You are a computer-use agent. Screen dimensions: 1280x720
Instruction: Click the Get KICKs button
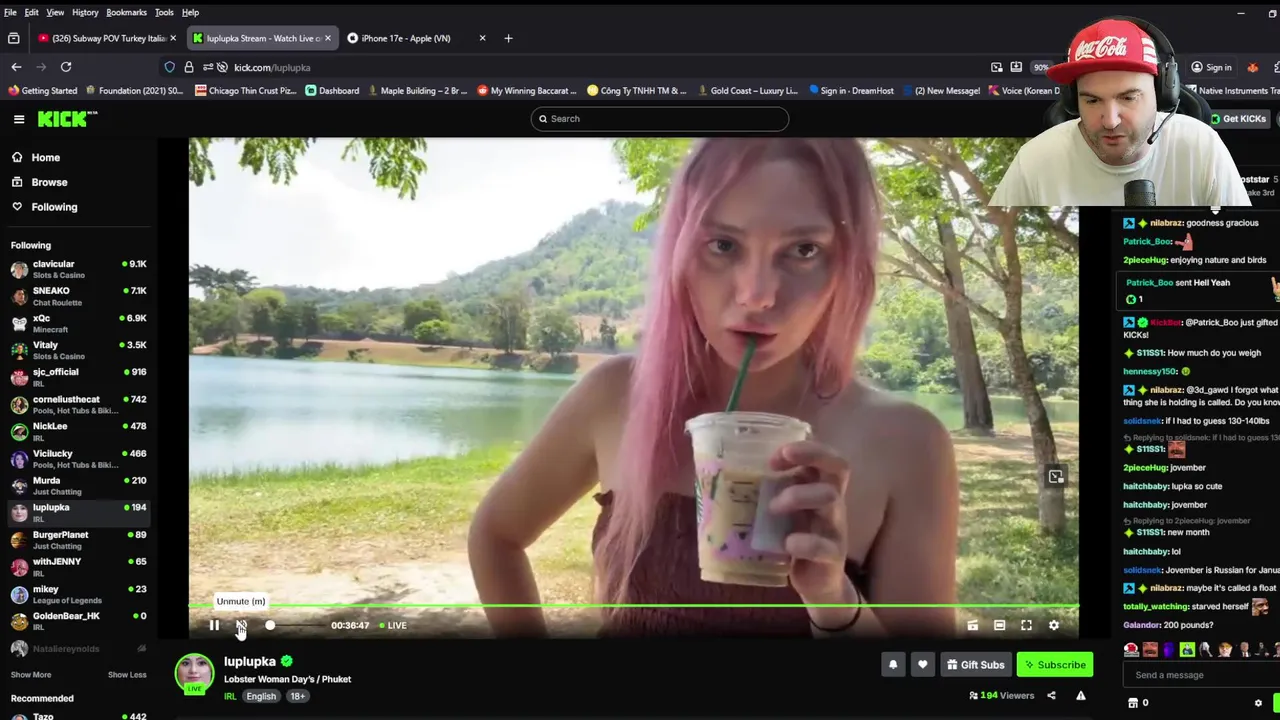pos(1238,119)
